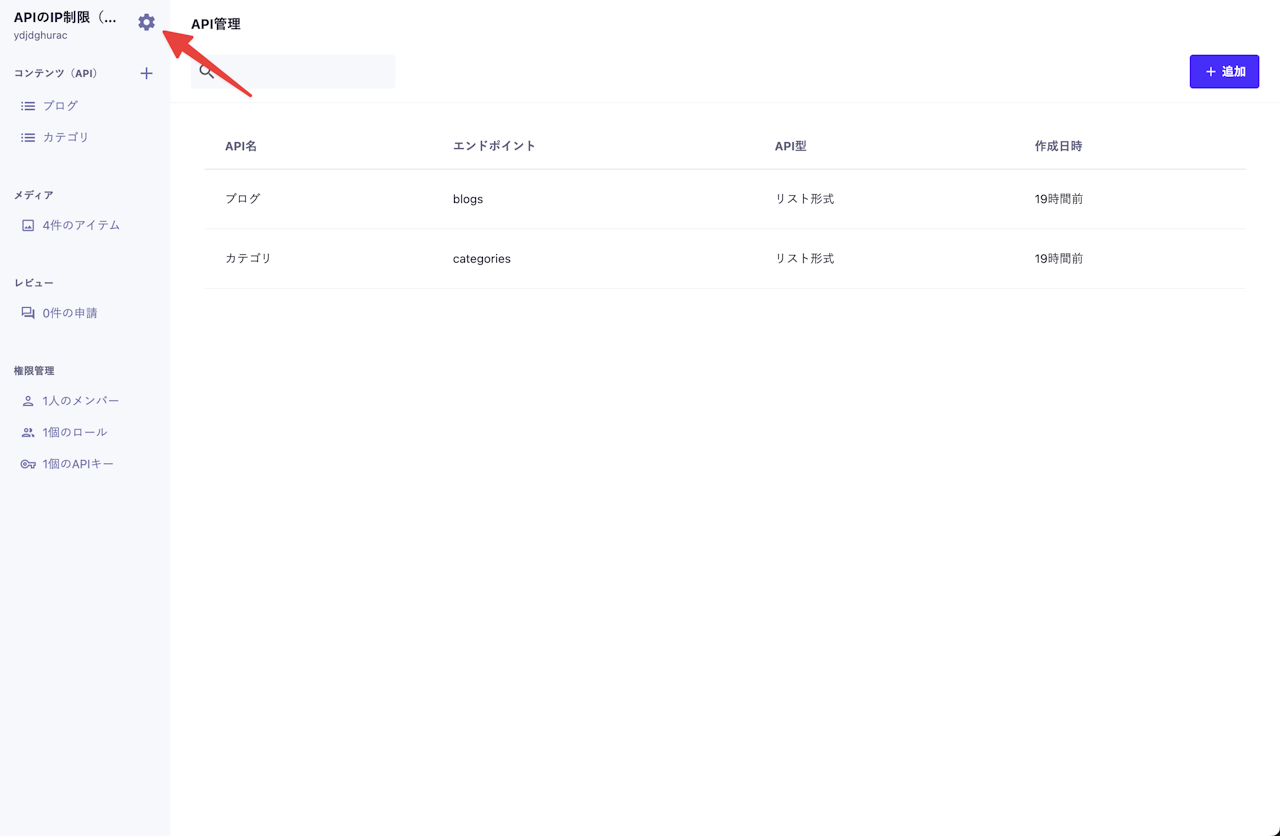
Task: Go to 4件のアイテム media page
Action: 81,226
